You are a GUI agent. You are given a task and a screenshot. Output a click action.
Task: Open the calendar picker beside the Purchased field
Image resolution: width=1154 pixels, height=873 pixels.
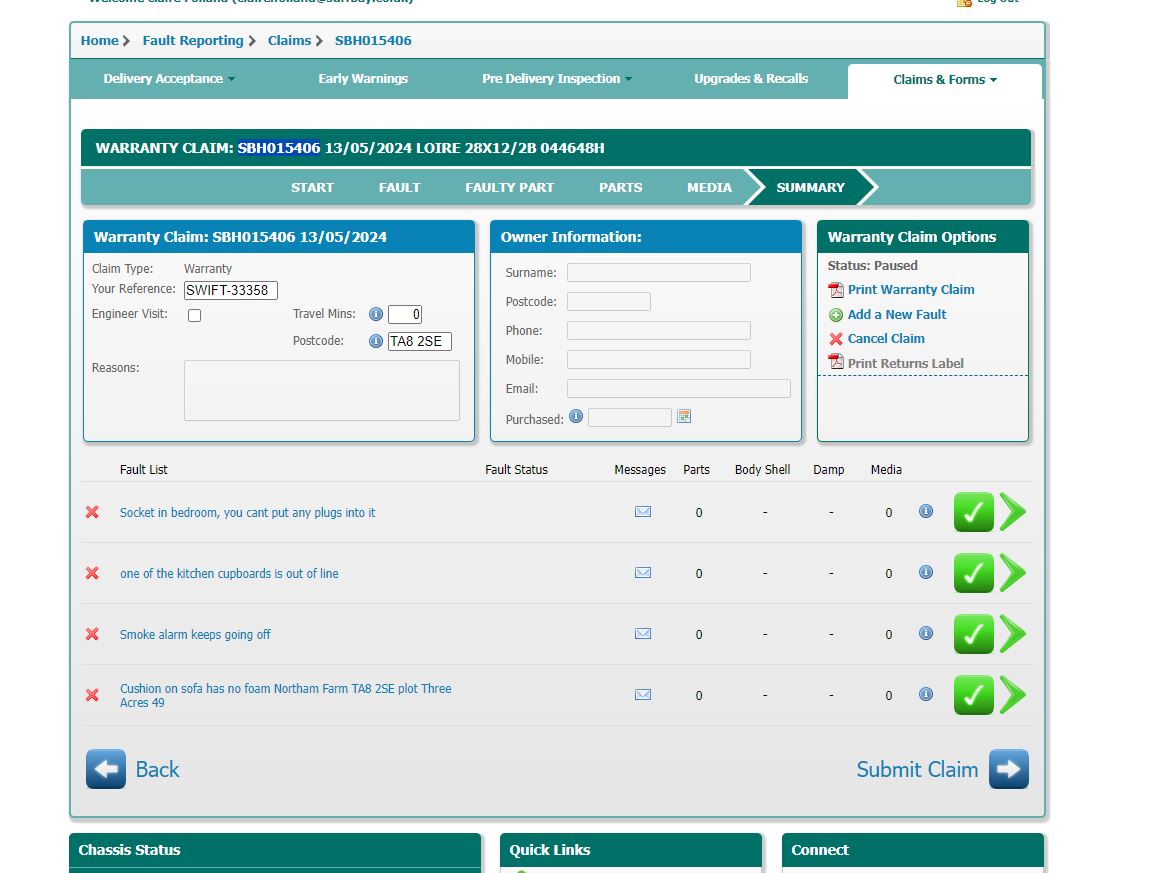(684, 417)
